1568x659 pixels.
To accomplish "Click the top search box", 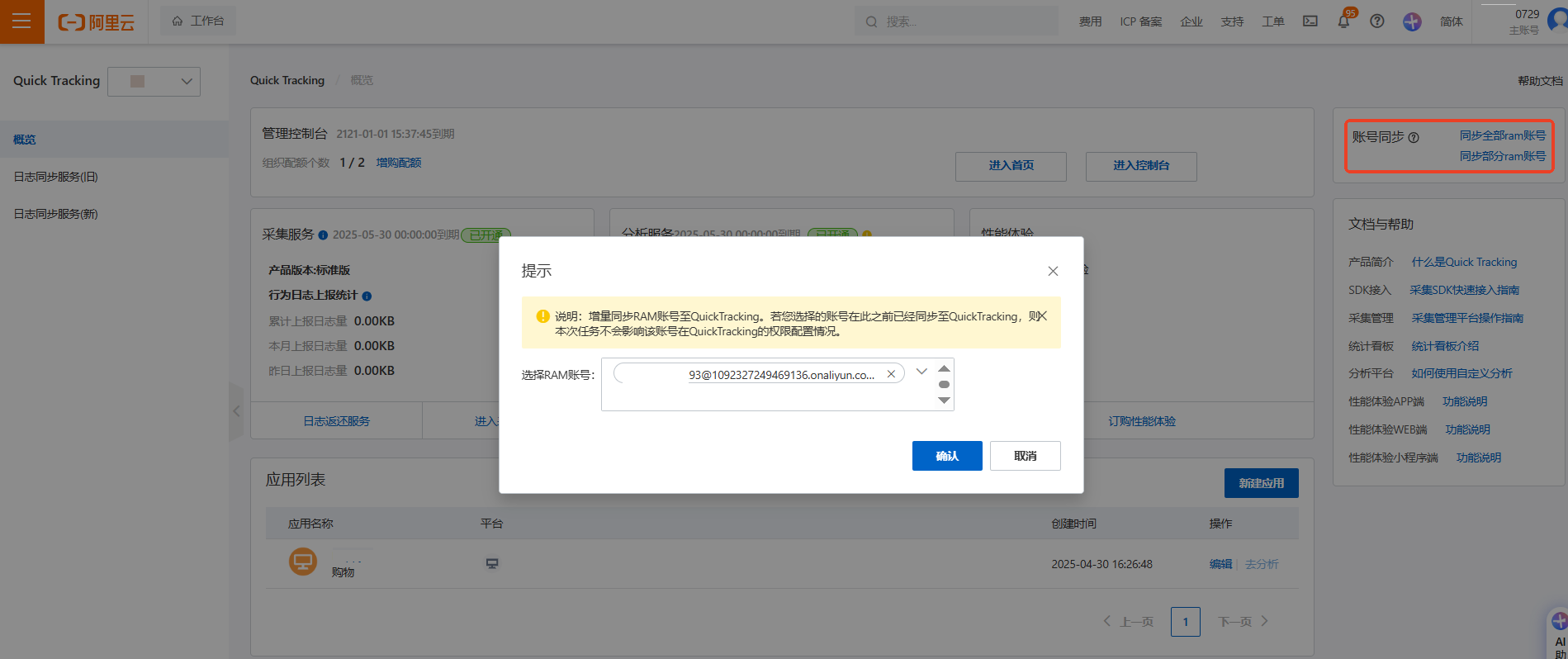I will (x=956, y=21).
